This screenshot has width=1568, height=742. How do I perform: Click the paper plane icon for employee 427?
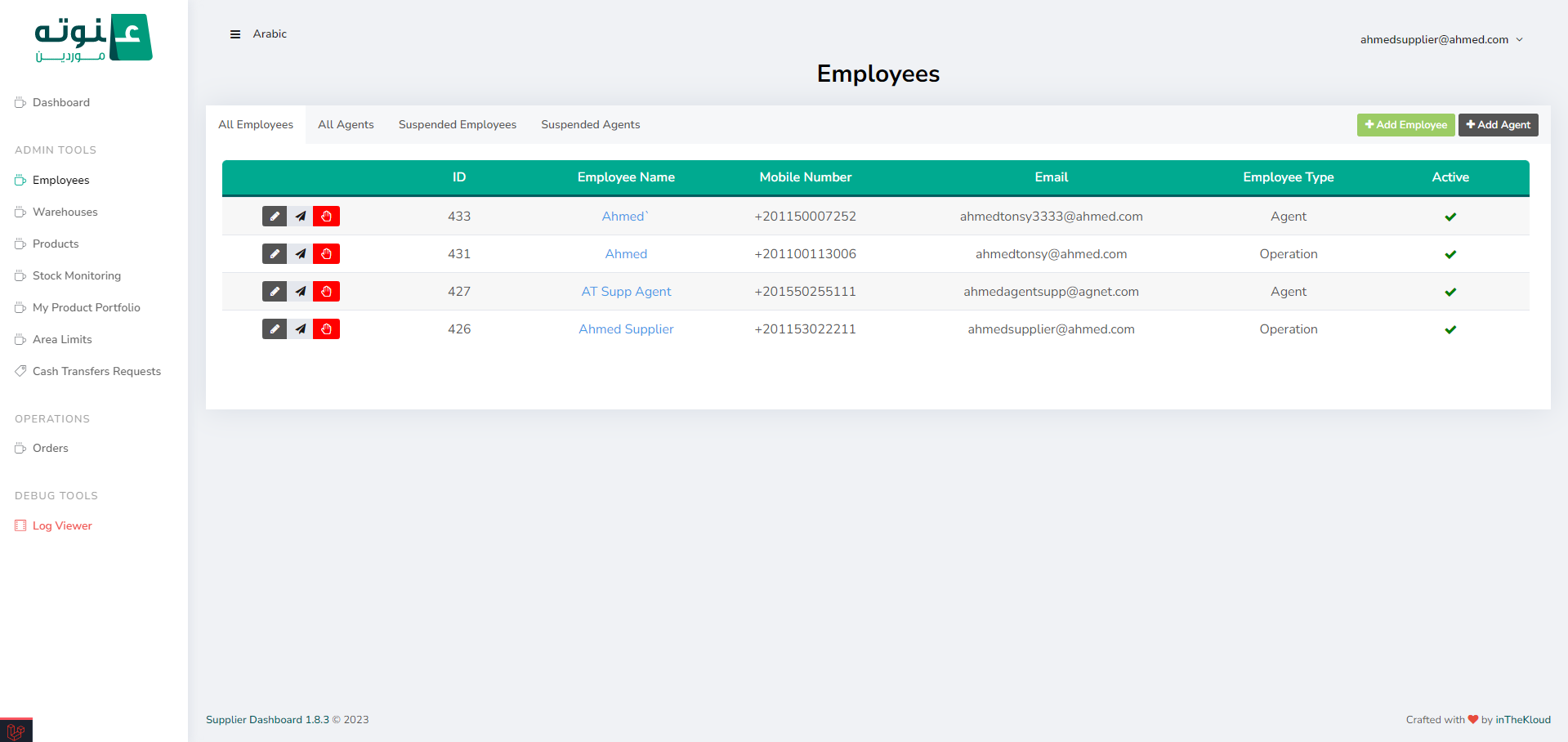[x=301, y=292]
